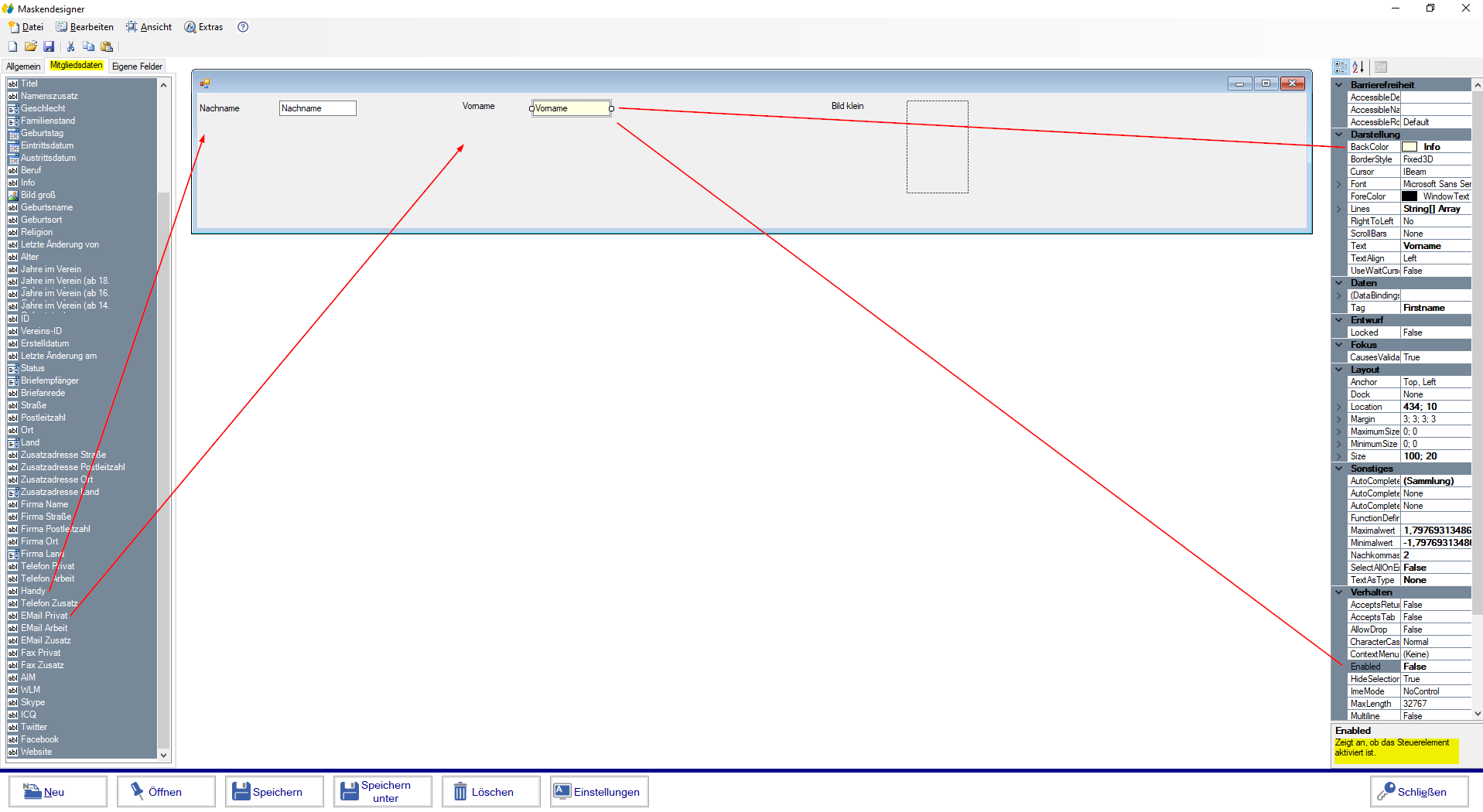Expand the Location property row
The width and height of the screenshot is (1483, 812).
click(x=1339, y=407)
